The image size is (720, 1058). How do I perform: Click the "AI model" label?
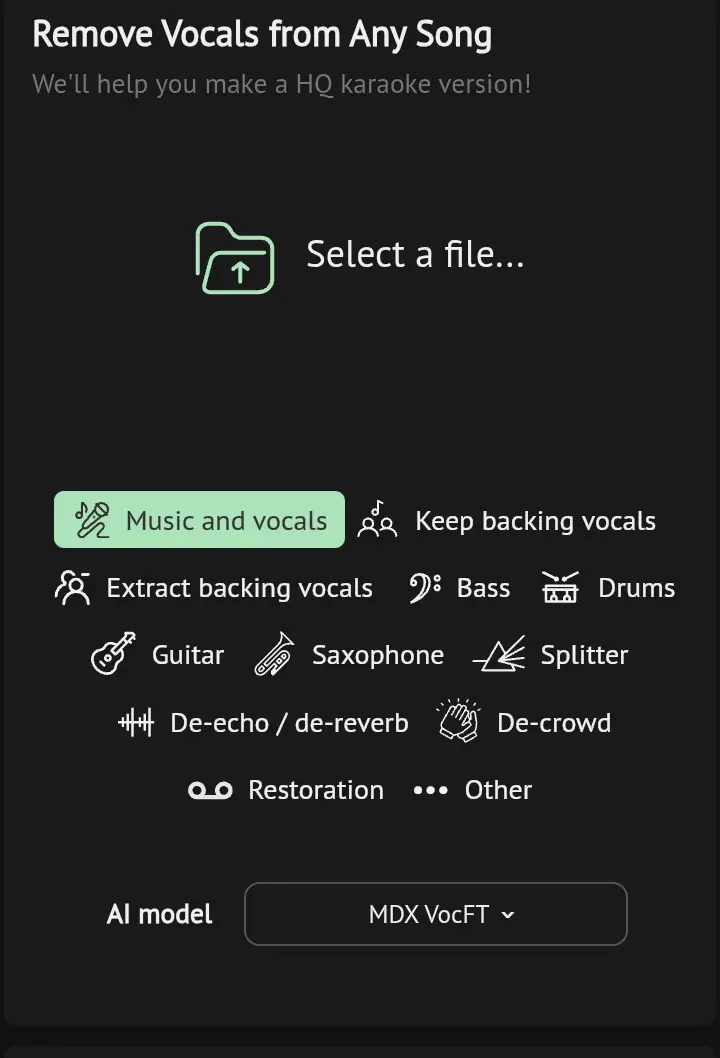[x=159, y=914]
